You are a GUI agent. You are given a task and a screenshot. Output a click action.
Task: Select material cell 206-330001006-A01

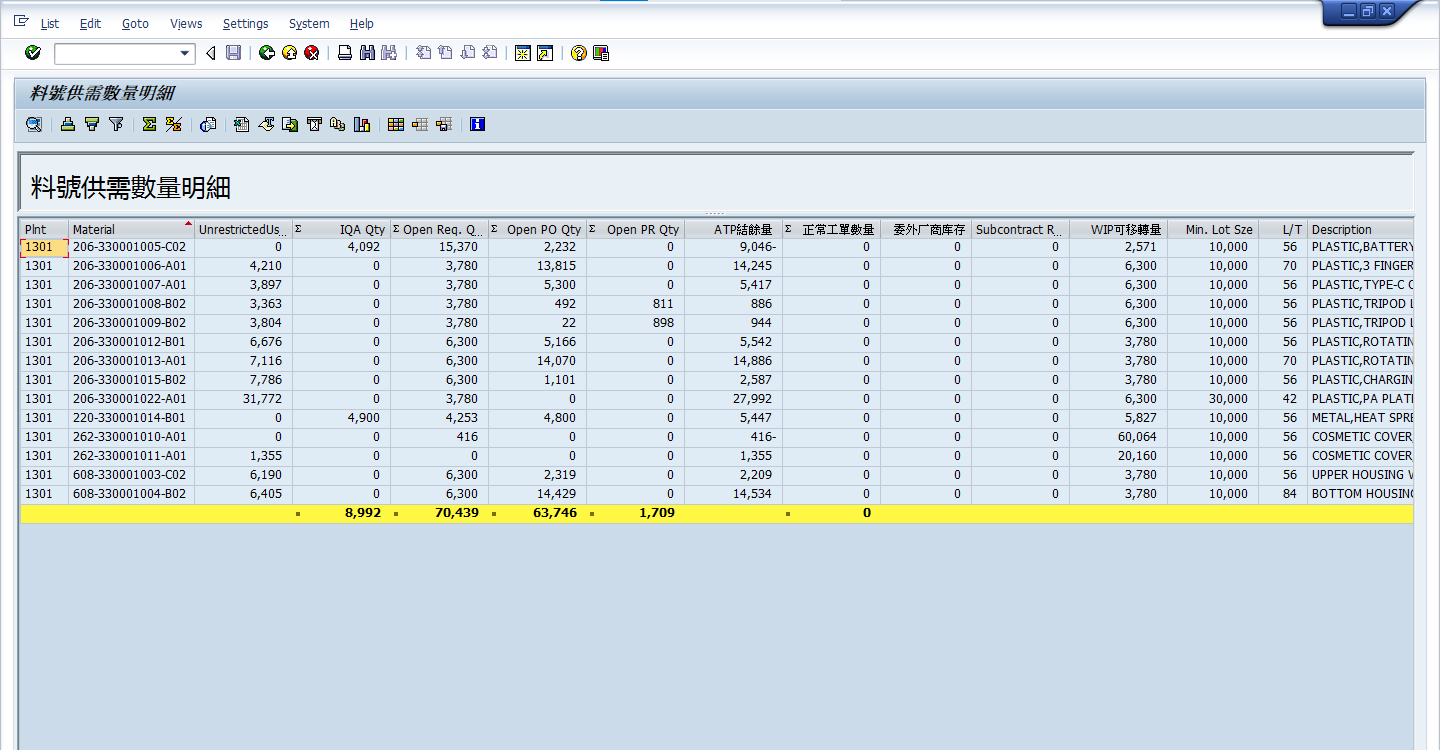click(129, 266)
